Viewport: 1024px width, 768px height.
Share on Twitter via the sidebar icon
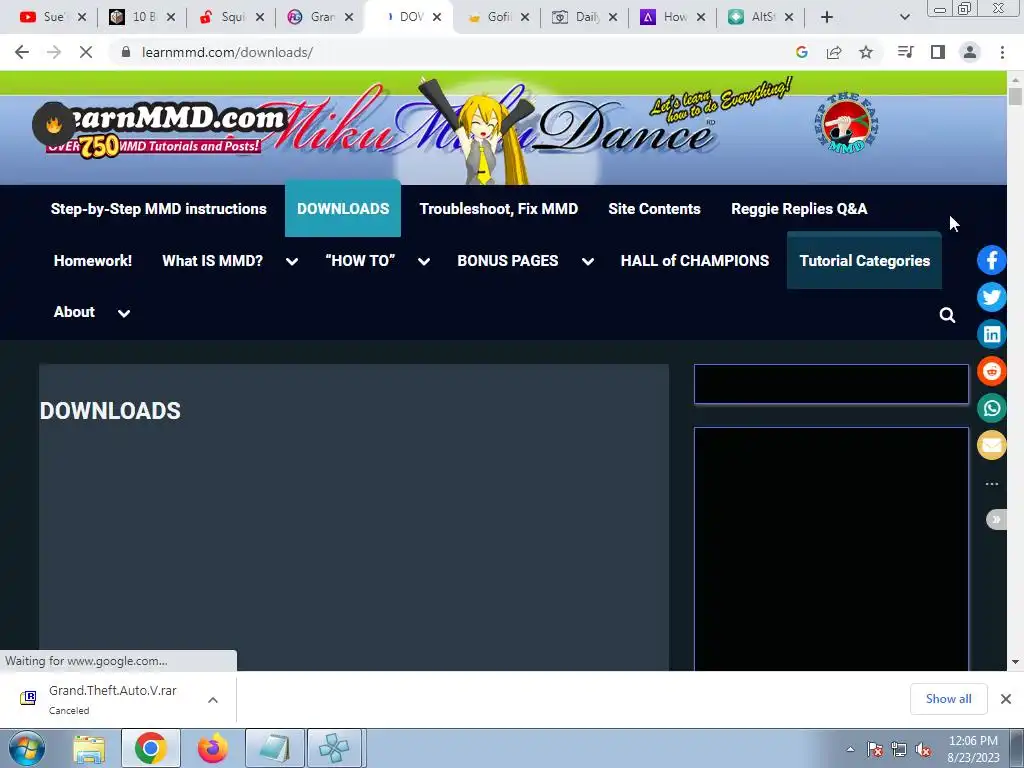click(991, 297)
